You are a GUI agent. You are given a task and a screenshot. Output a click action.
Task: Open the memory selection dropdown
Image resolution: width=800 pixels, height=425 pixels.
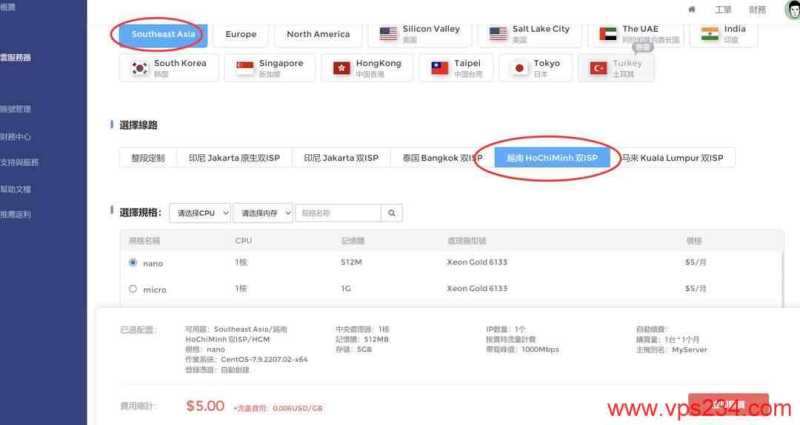[263, 213]
